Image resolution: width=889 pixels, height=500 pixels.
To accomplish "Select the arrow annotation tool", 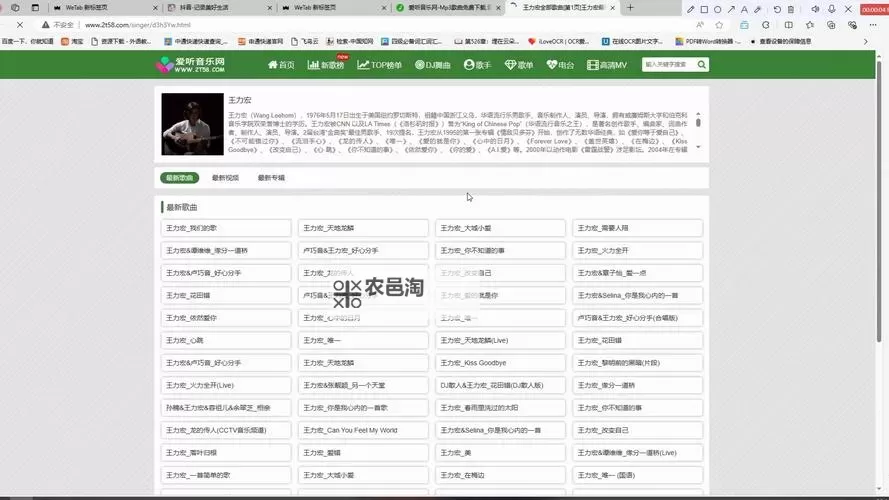I will (x=731, y=9).
